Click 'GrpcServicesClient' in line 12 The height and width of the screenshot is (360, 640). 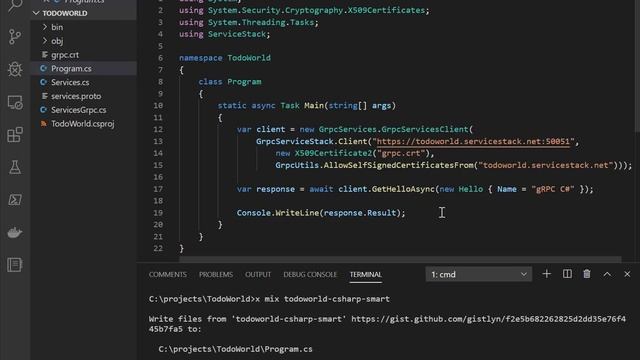(424, 129)
